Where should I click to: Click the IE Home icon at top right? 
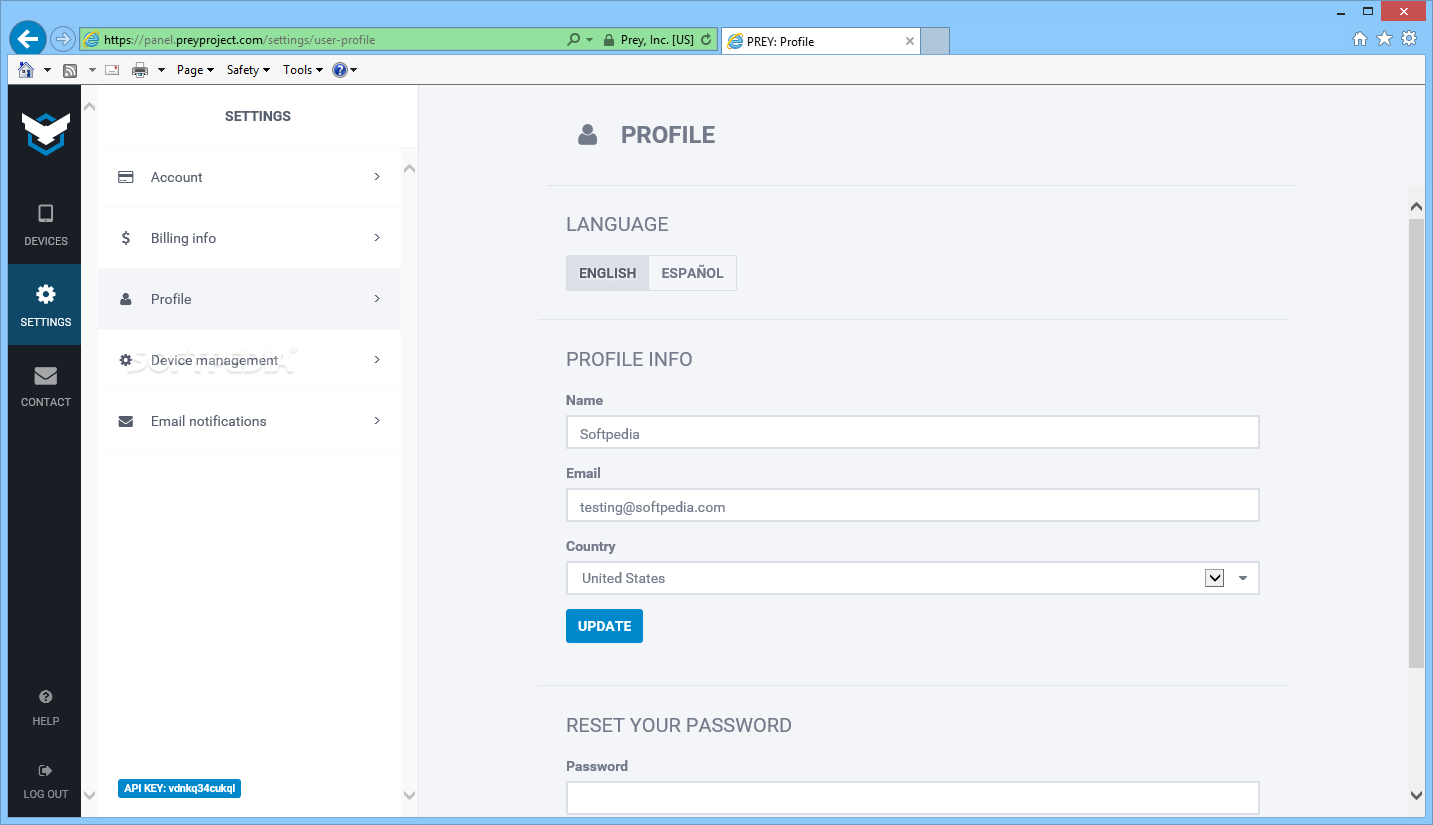point(1360,39)
